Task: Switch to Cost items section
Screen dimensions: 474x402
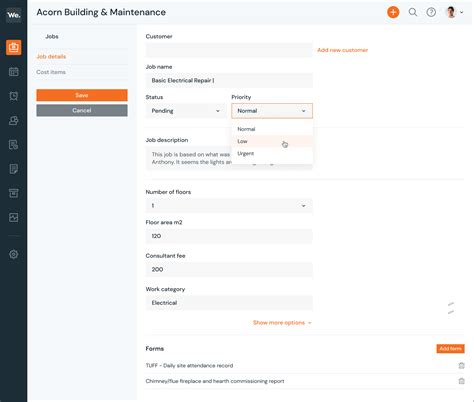Action: pos(51,72)
